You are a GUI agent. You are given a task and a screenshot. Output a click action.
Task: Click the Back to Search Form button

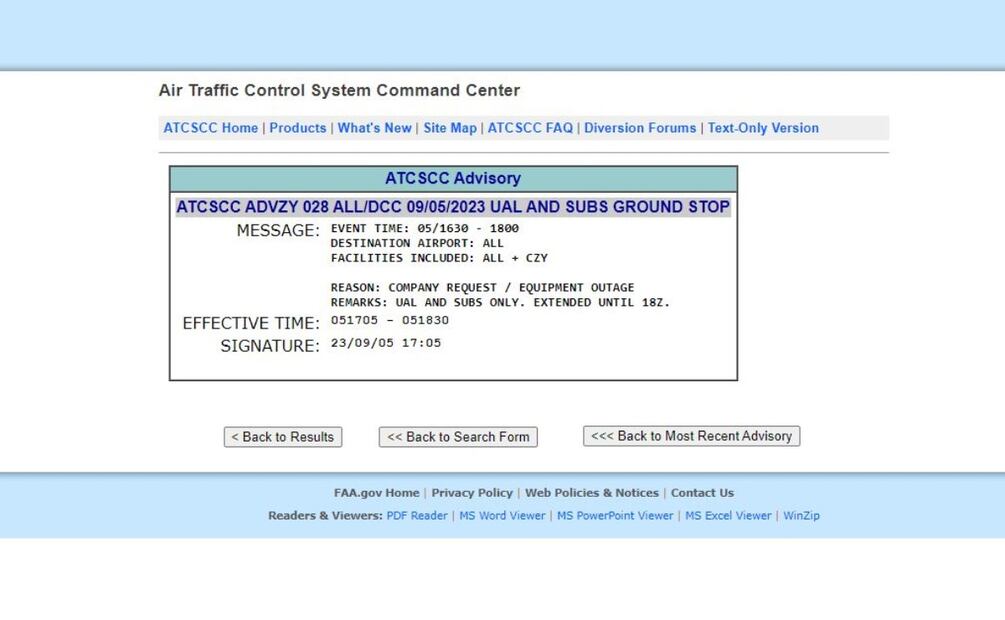click(x=458, y=437)
